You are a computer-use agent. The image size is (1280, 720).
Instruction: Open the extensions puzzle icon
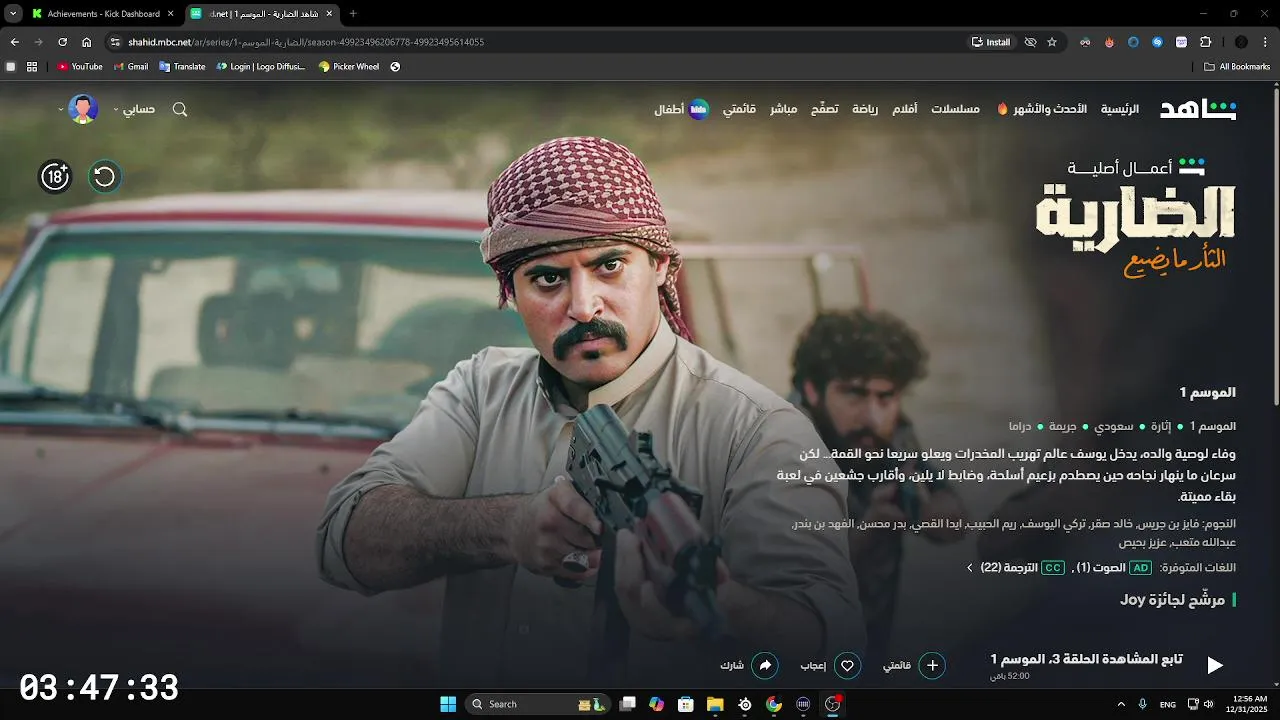pos(1205,42)
